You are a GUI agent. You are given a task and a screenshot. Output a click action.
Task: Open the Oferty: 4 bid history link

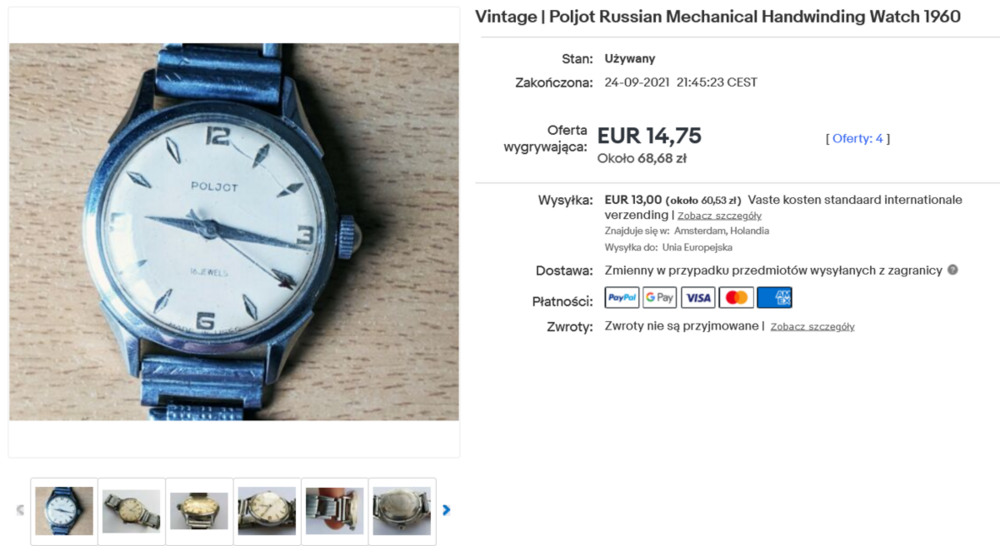click(x=858, y=138)
